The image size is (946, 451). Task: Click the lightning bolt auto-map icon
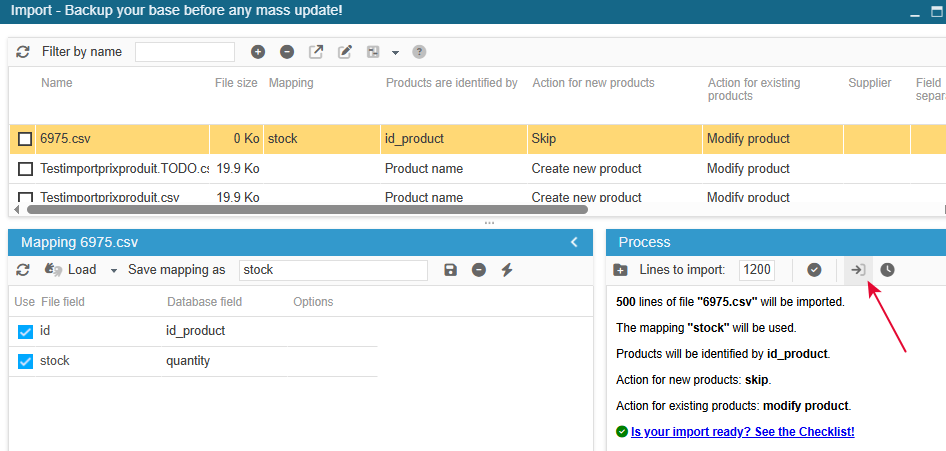pyautogui.click(x=507, y=270)
